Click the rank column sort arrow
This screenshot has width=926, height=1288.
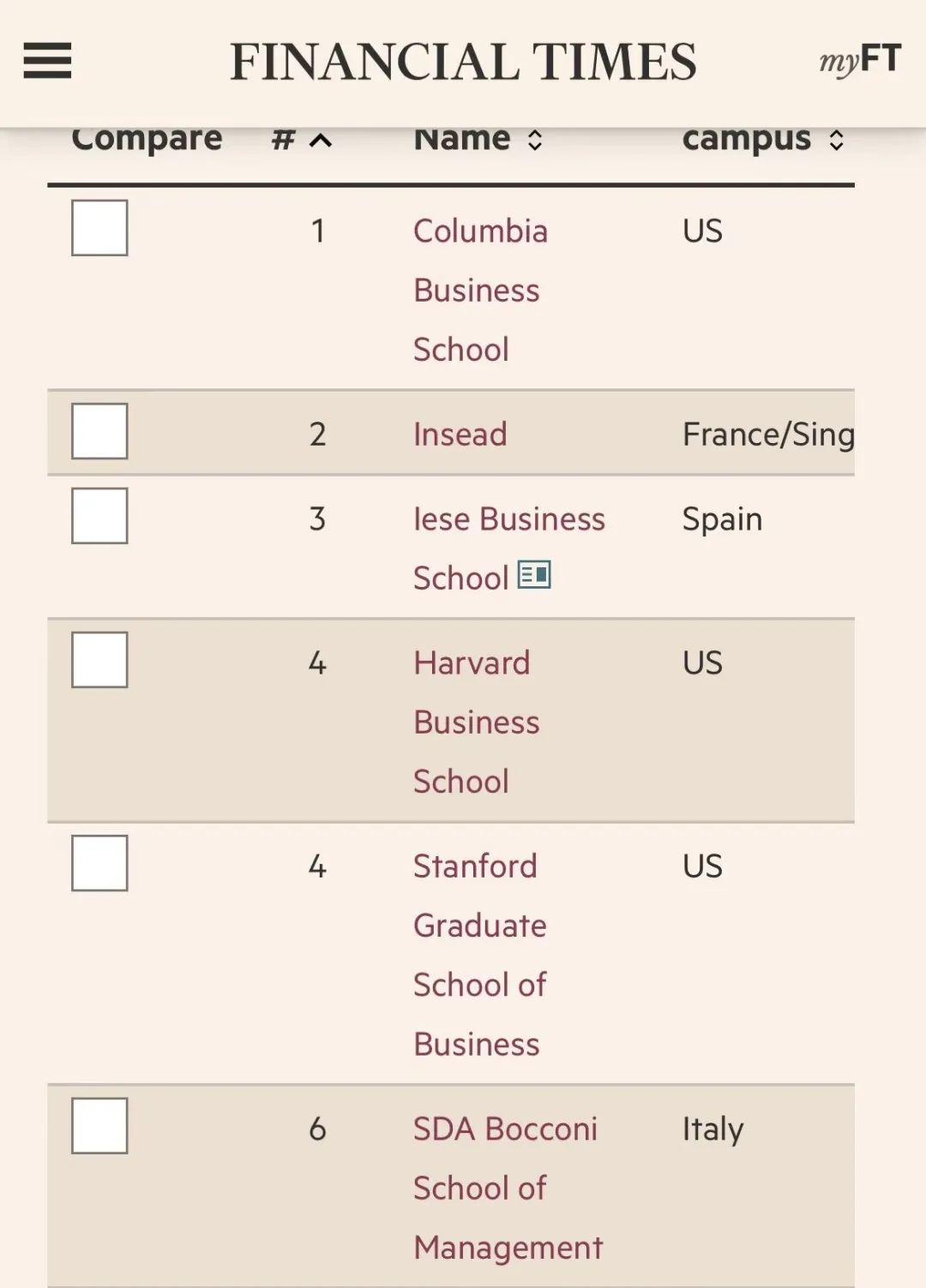point(321,141)
